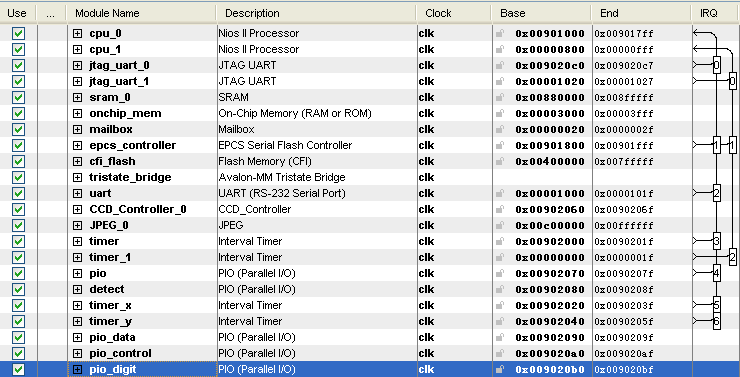Screen dimensions: 740x377
Task: Click the lock icon in pio_digit row
Action: point(499,369)
